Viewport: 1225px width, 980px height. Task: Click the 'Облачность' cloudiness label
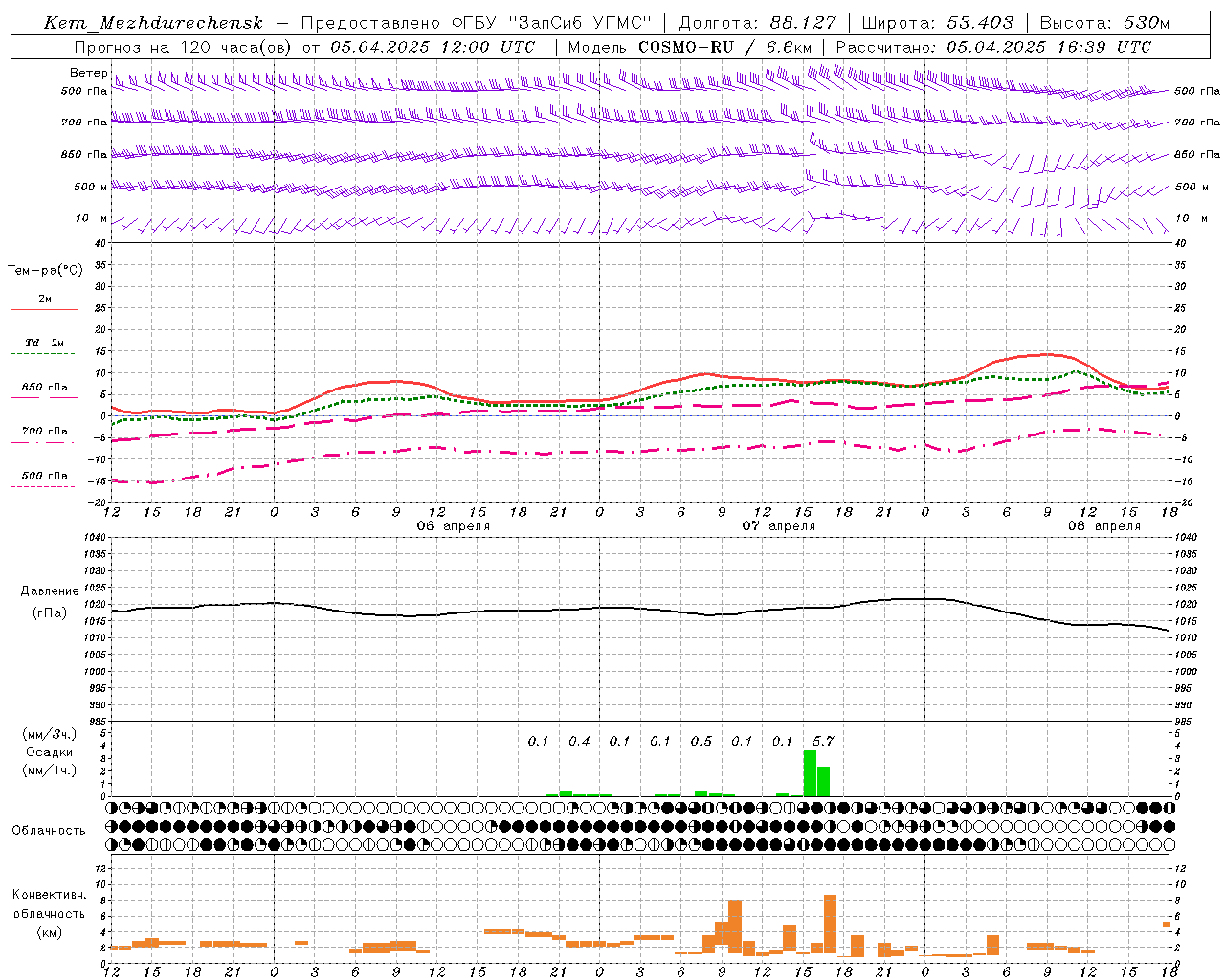click(x=49, y=830)
